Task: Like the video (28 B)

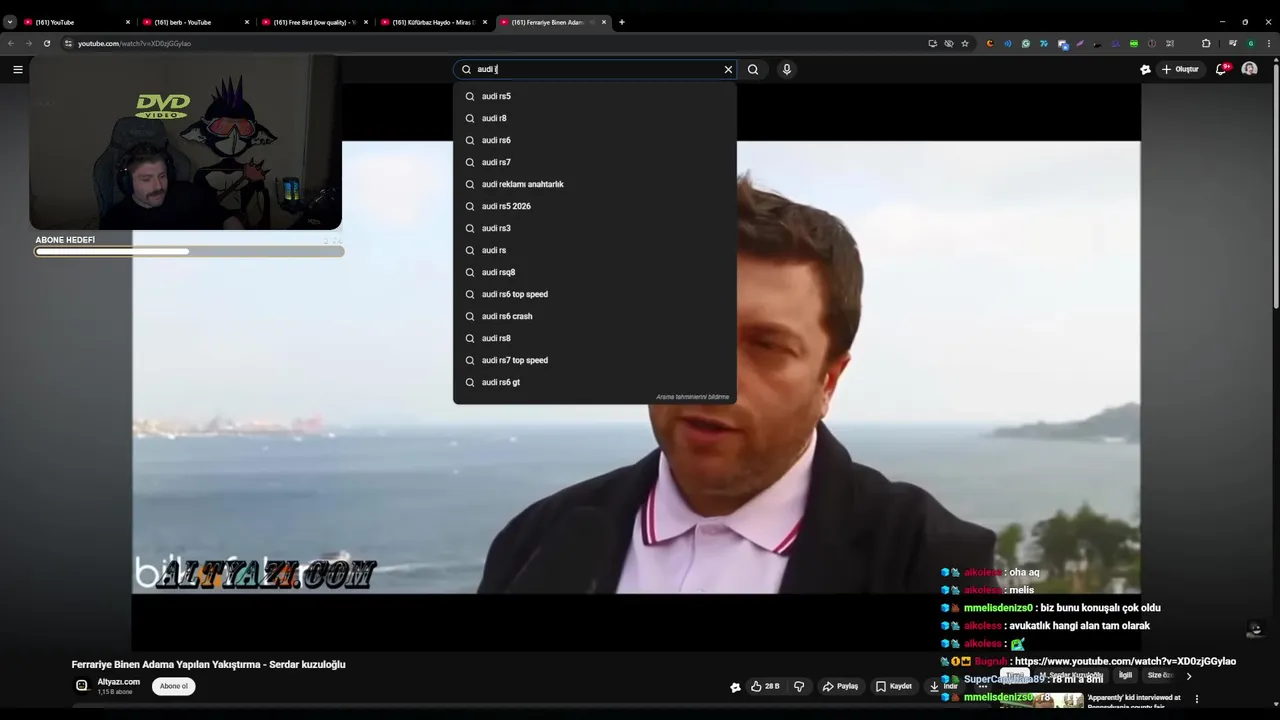Action: pyautogui.click(x=765, y=686)
